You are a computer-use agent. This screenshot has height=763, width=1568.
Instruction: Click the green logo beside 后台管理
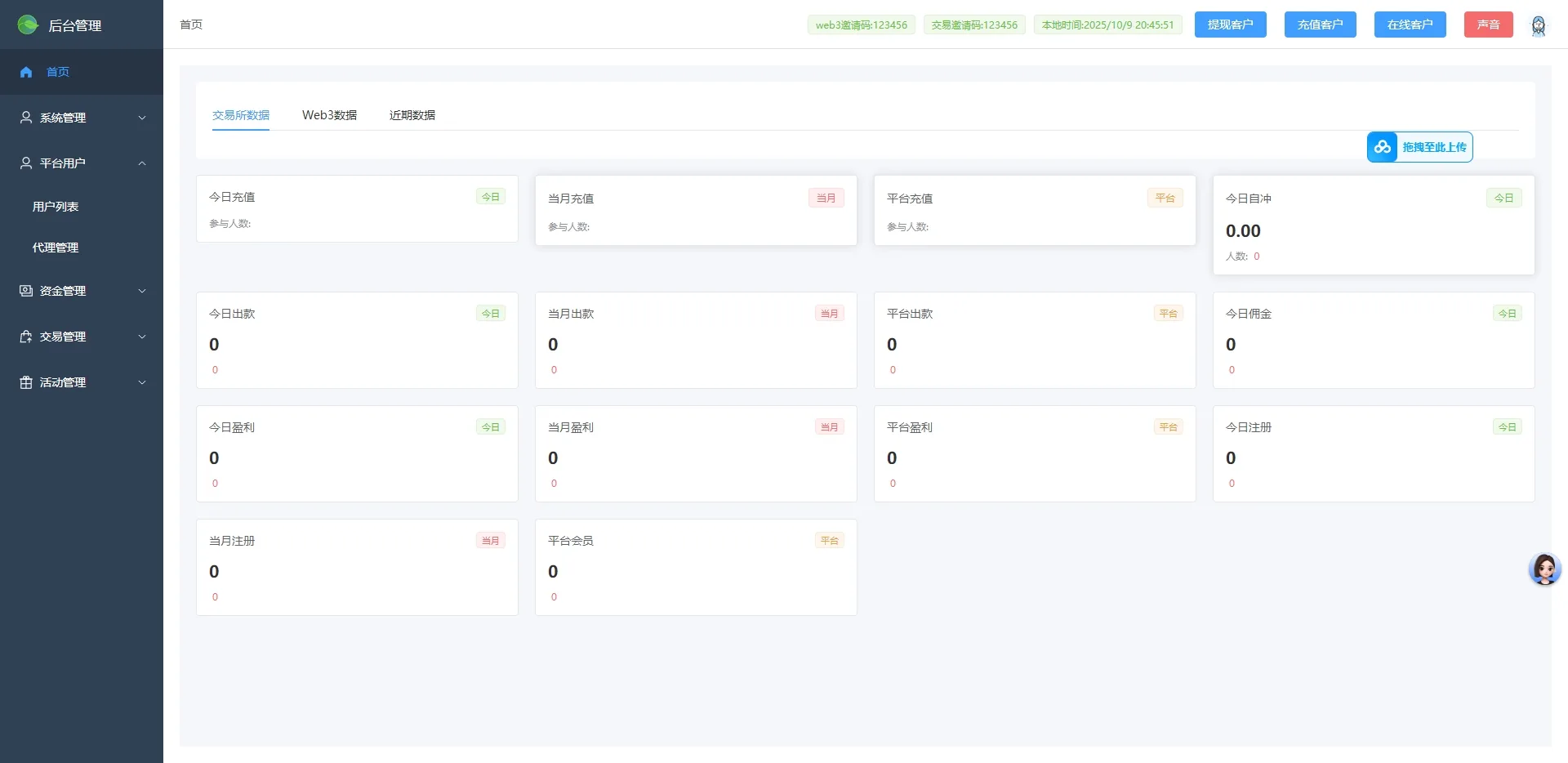(x=28, y=25)
